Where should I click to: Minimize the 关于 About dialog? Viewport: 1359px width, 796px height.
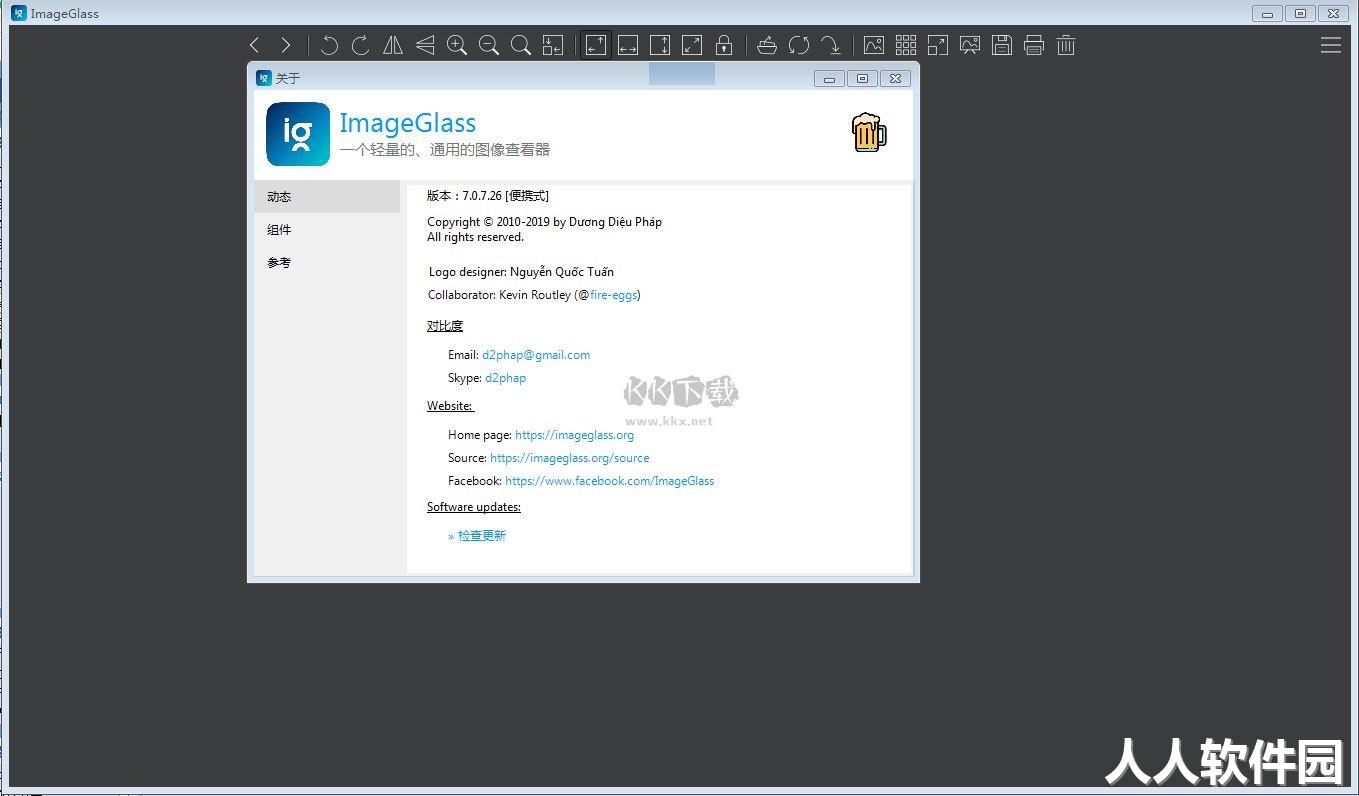click(x=829, y=78)
